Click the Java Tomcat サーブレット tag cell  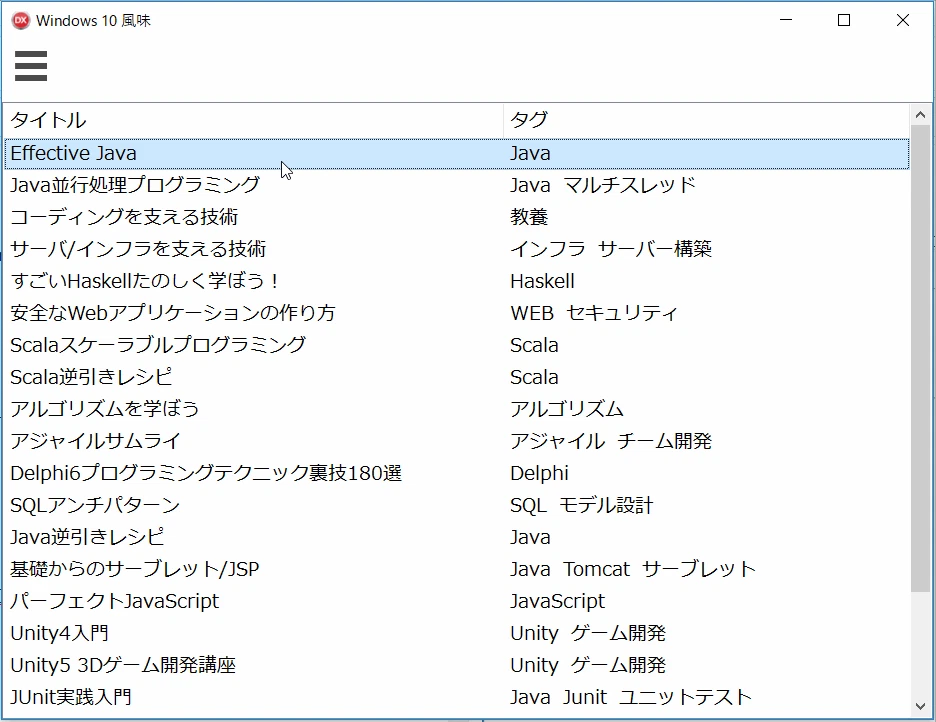633,569
